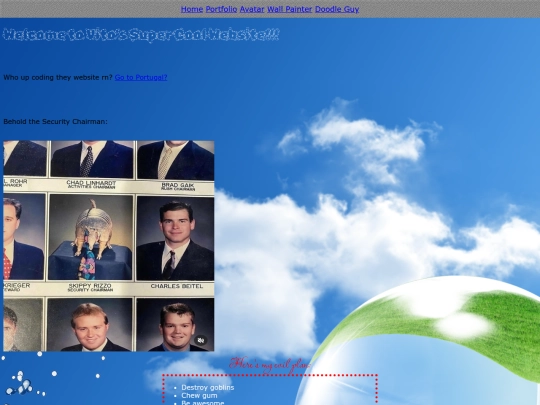Select the 'Behold the Security Chairman:' text

point(55,122)
